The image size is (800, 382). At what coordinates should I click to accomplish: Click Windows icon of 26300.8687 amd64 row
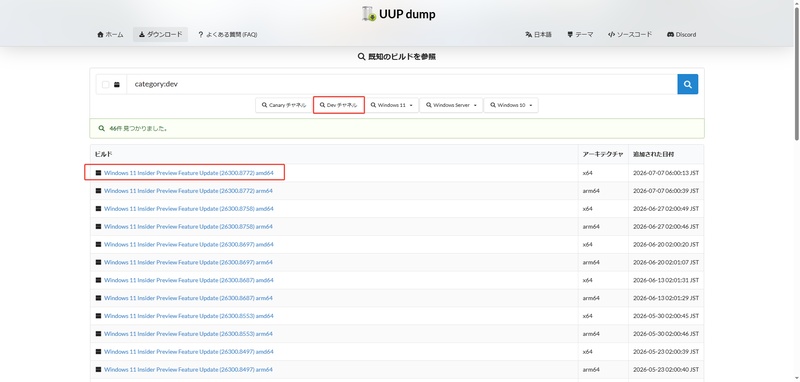click(98, 280)
